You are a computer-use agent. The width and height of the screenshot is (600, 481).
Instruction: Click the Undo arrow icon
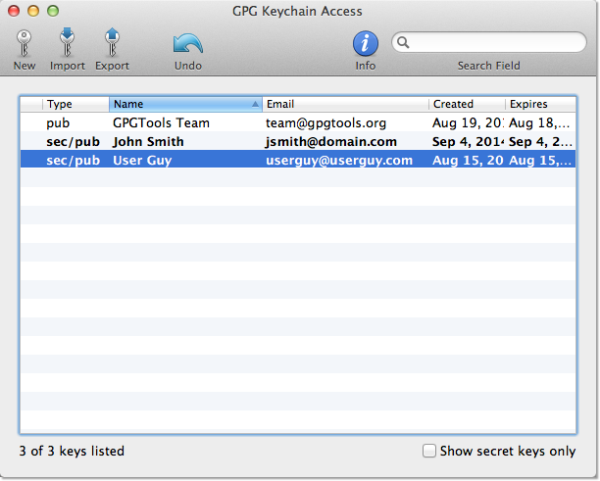[x=188, y=44]
